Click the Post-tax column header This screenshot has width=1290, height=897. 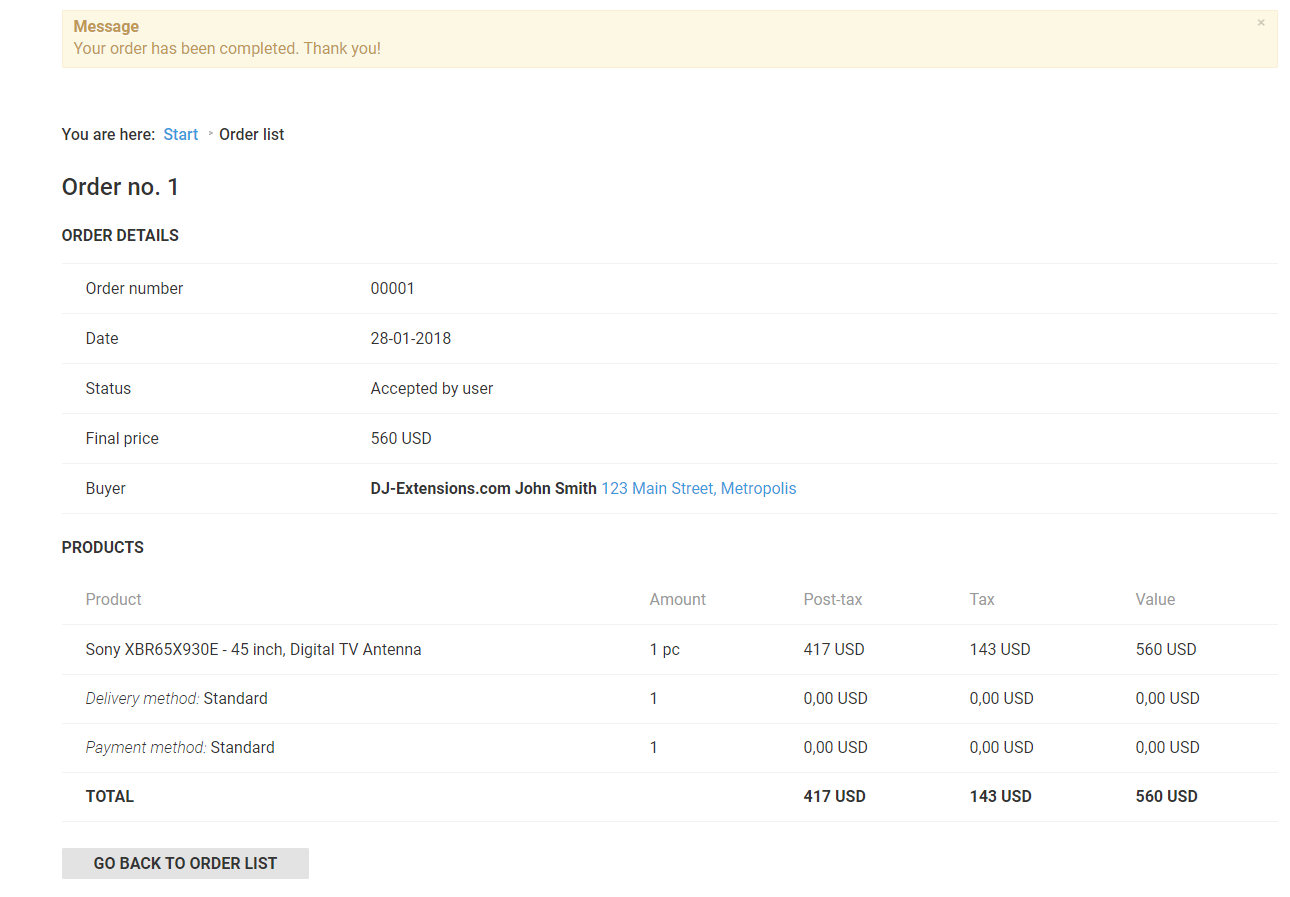coord(833,599)
